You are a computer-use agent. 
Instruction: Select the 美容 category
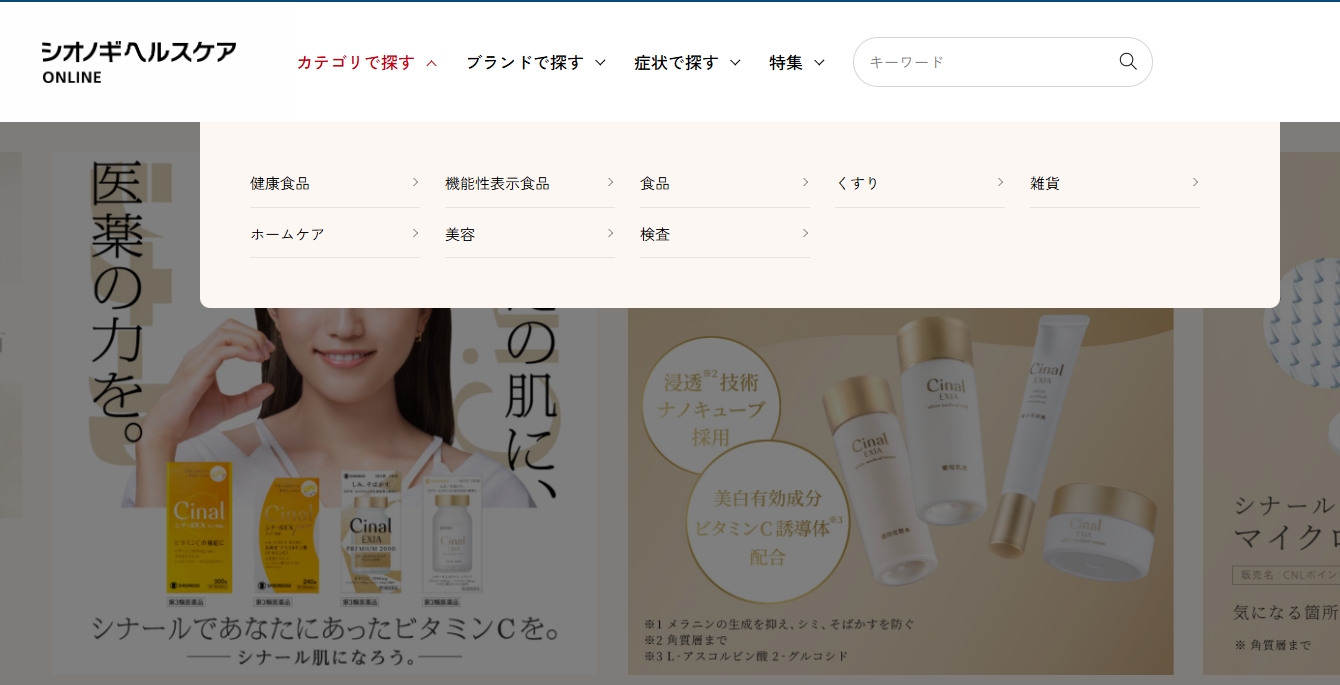coord(530,233)
